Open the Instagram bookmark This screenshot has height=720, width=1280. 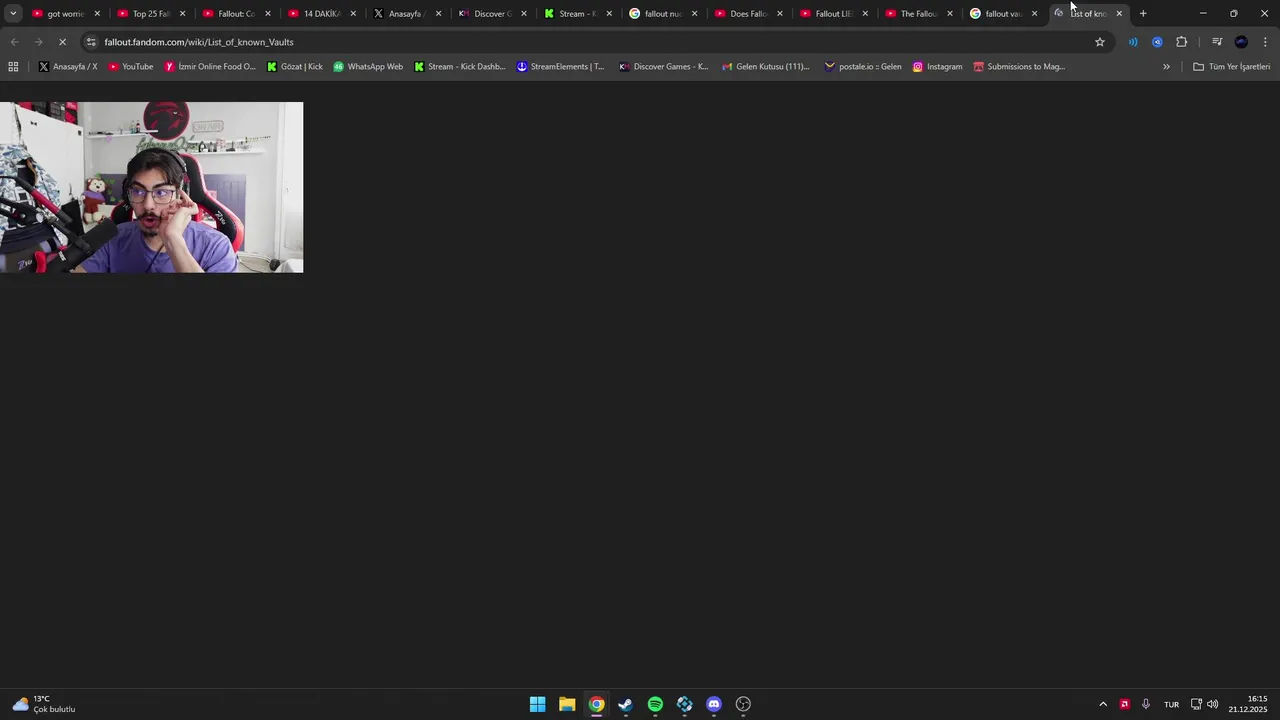point(937,67)
